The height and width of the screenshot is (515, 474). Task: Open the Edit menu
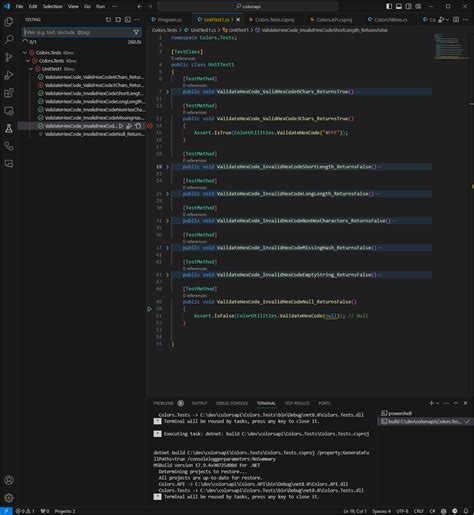(33, 6)
